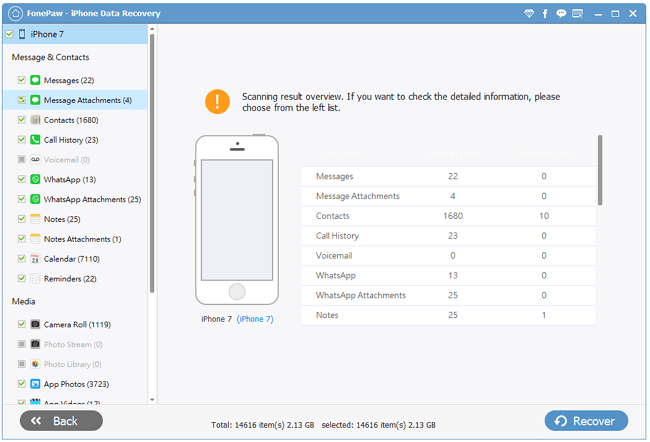Image resolution: width=650 pixels, height=442 pixels.
Task: Uncheck the Call History (23) checkbox
Action: pos(22,139)
